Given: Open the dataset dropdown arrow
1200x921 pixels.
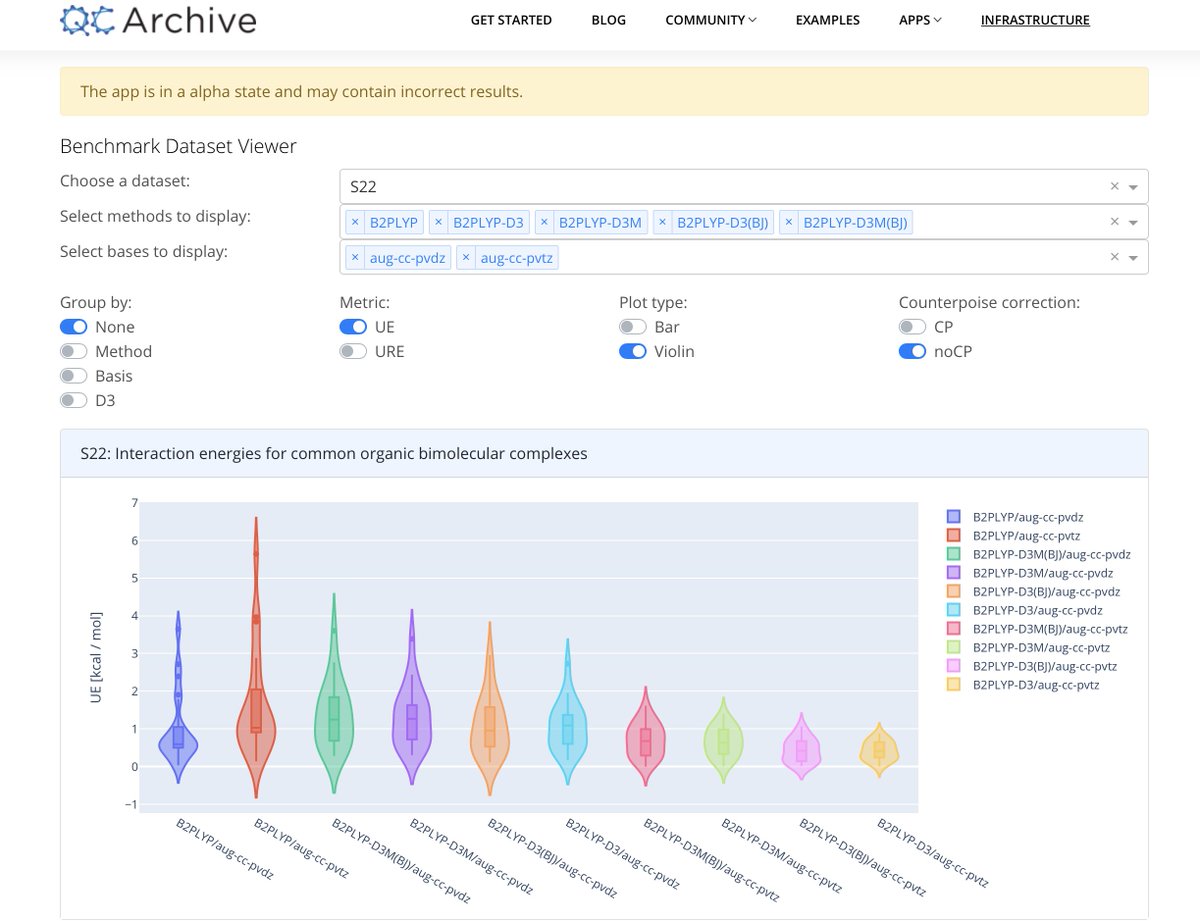Looking at the screenshot, I should point(1133,186).
